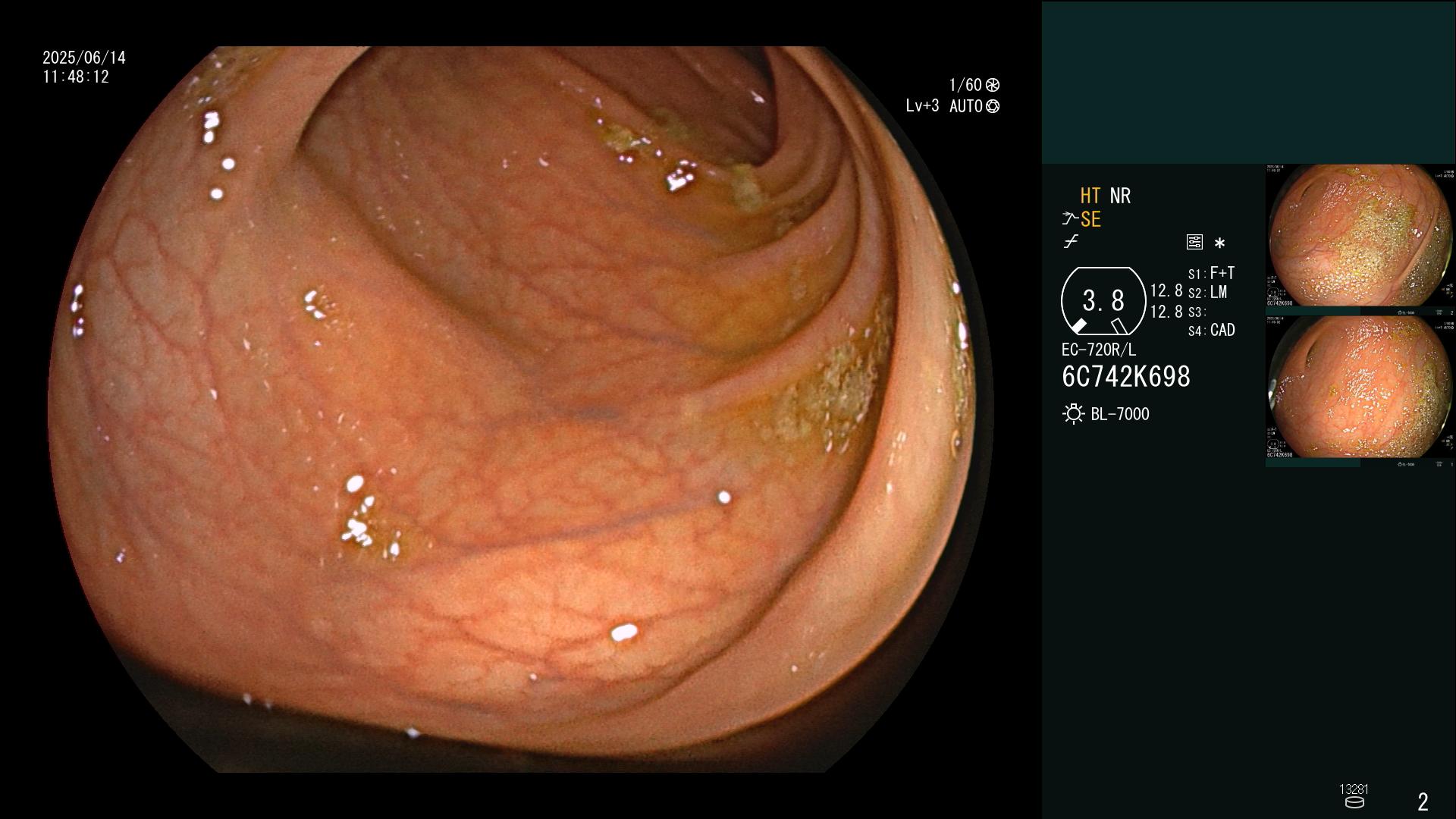Click the Lv+3 brightness level
This screenshot has height=819, width=1456.
[922, 106]
